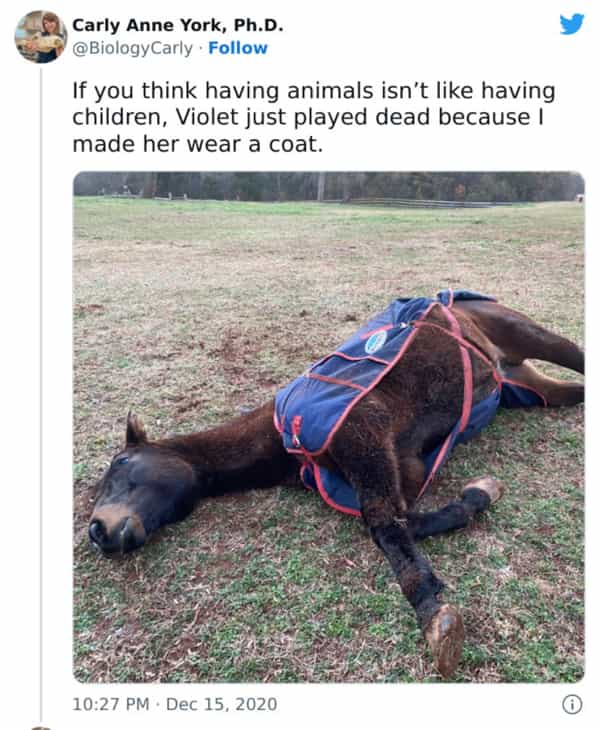Click the Twitter bird logo
This screenshot has width=600, height=730.
coord(572,24)
